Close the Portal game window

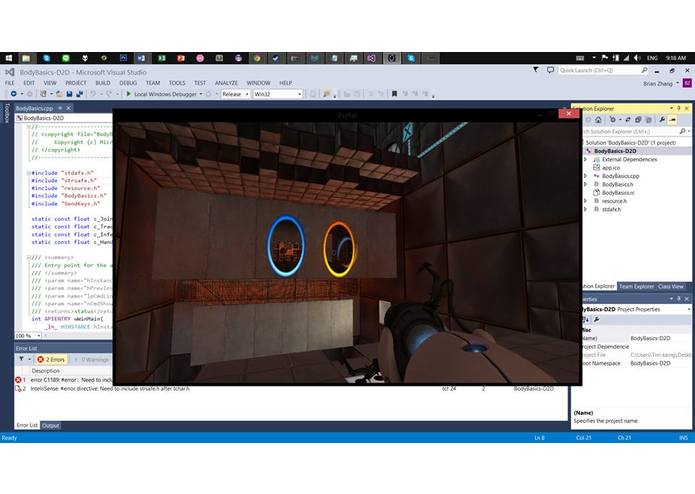(569, 114)
